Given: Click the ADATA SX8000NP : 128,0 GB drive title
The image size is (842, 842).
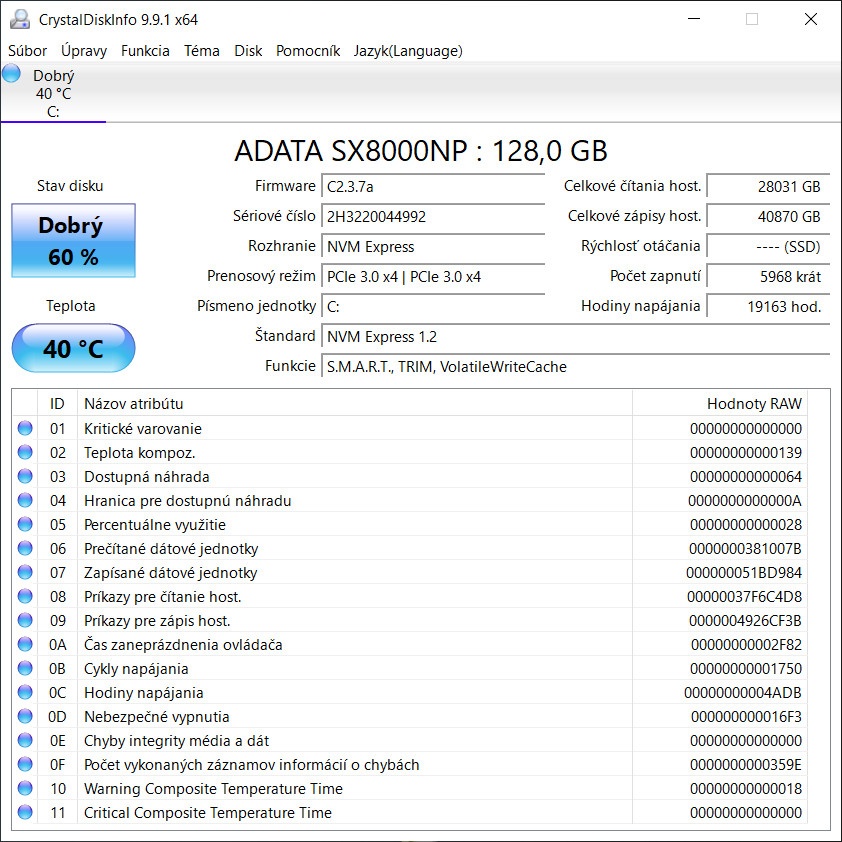Looking at the screenshot, I should (x=421, y=151).
